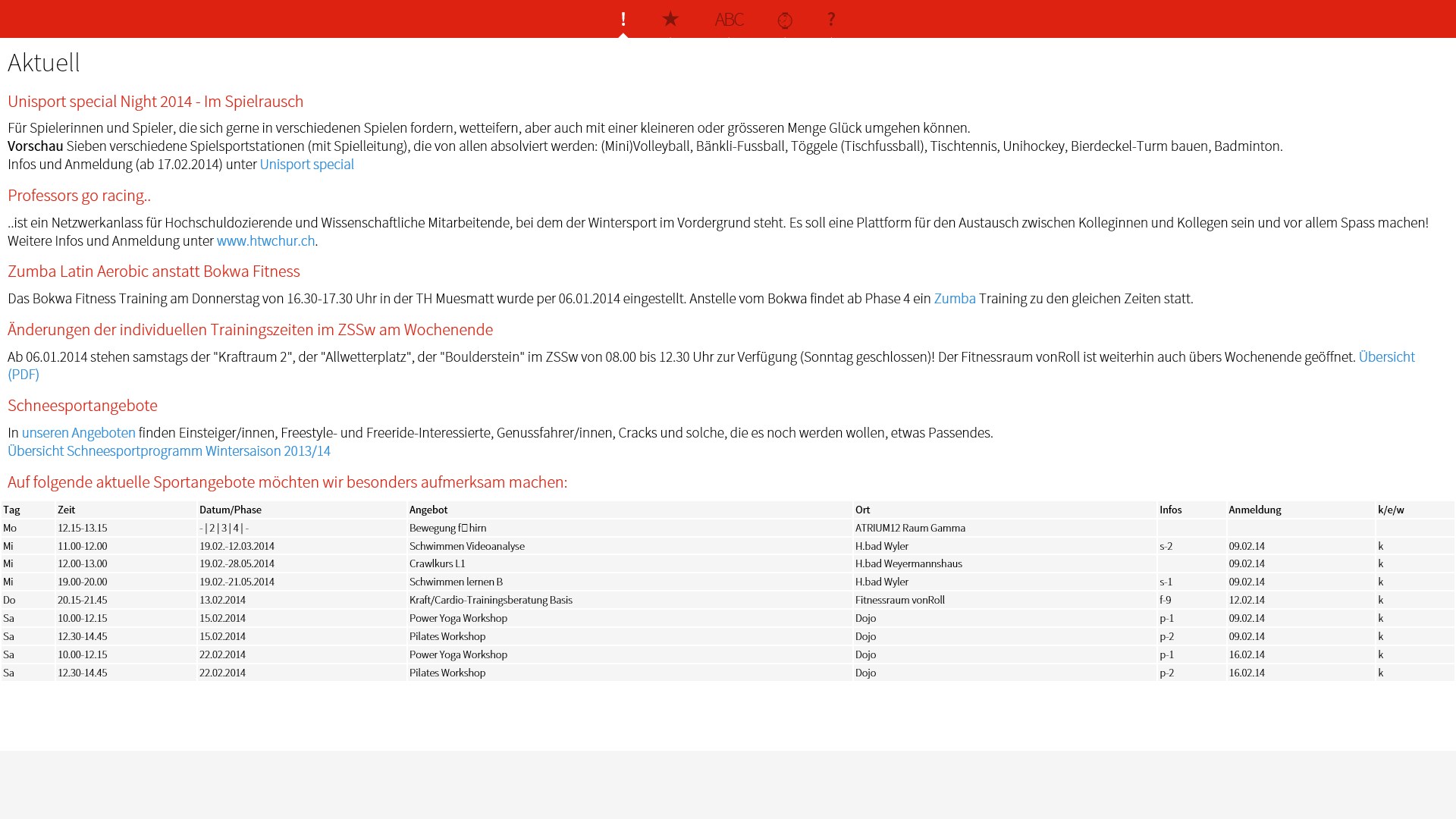Click the unseren Angeboten link
The image size is (1456, 819).
[x=78, y=433]
